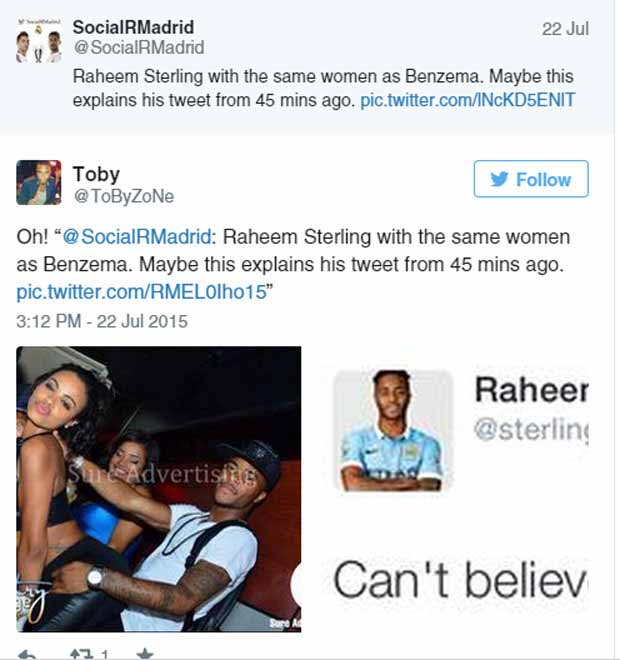Click the @SocialRMadrid mention in Toby's tweet

click(x=137, y=237)
